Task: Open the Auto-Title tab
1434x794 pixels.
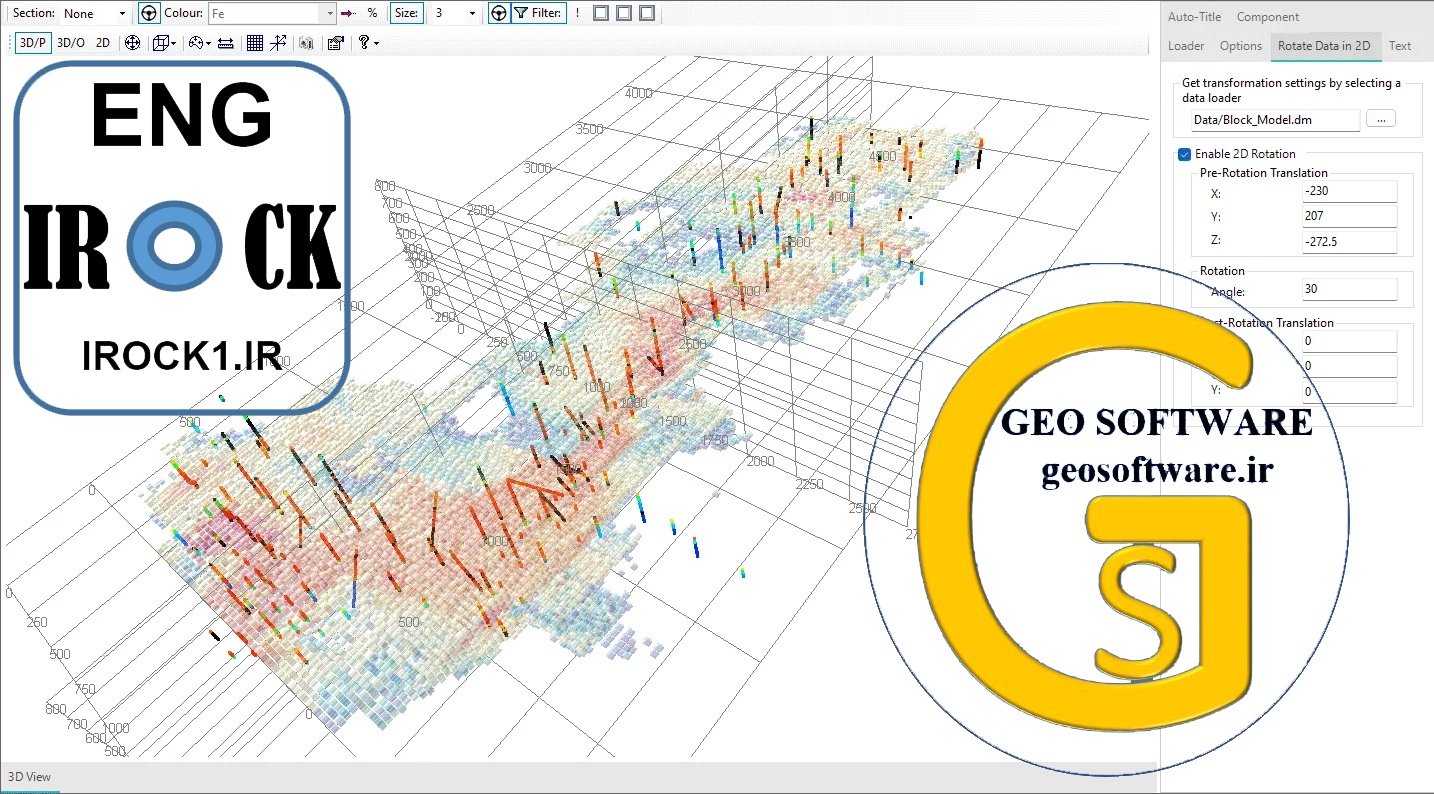Action: (1194, 17)
